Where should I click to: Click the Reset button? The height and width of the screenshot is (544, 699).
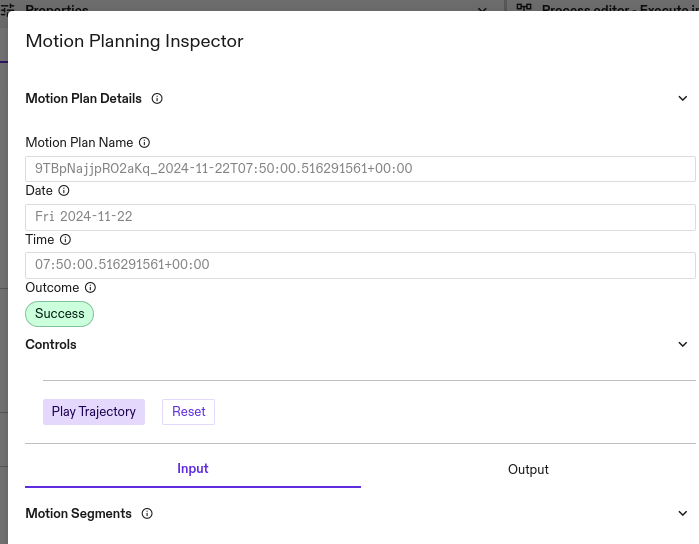188,412
